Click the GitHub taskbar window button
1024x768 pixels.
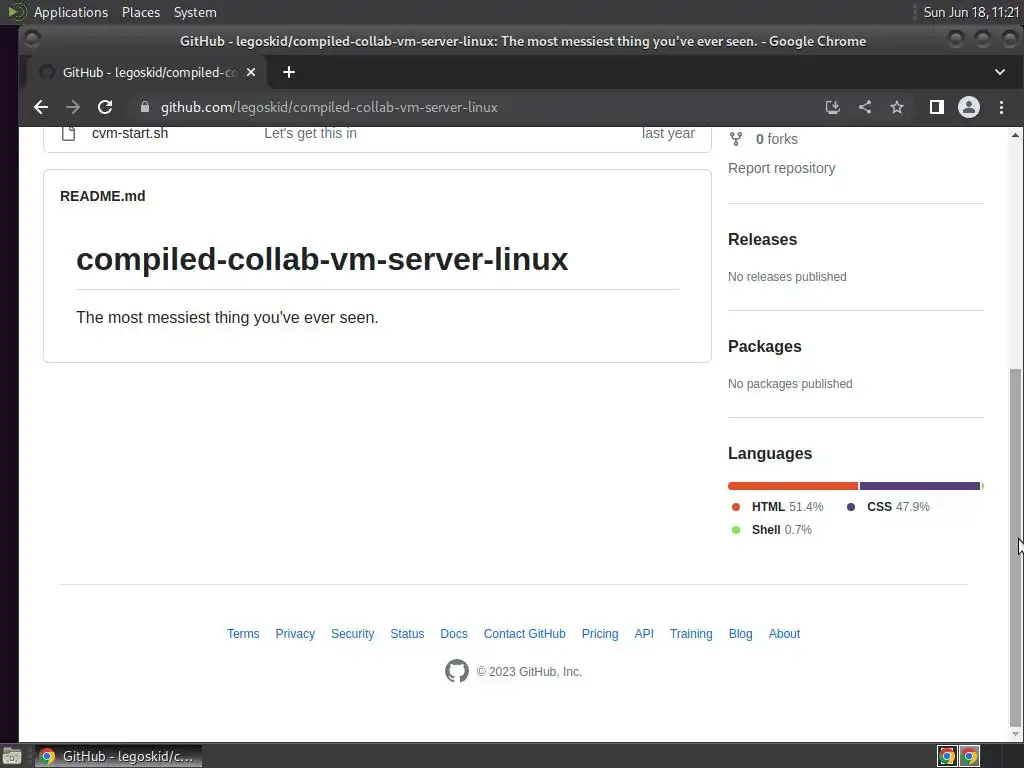(x=118, y=756)
